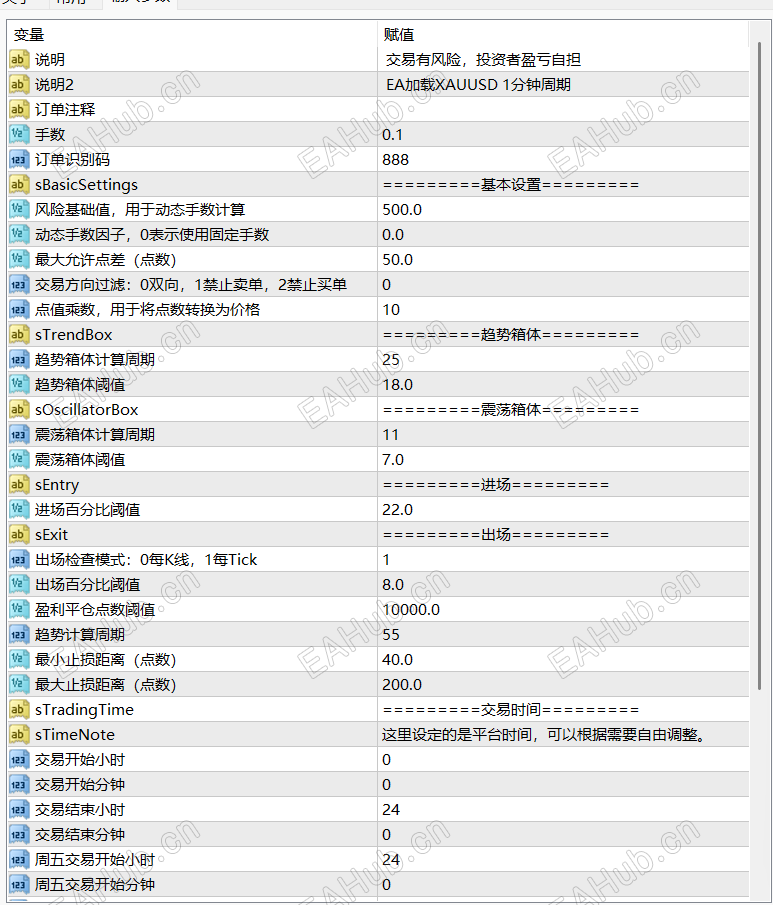Click the double-type icon beside 手数
The height and width of the screenshot is (905, 773).
pos(18,134)
